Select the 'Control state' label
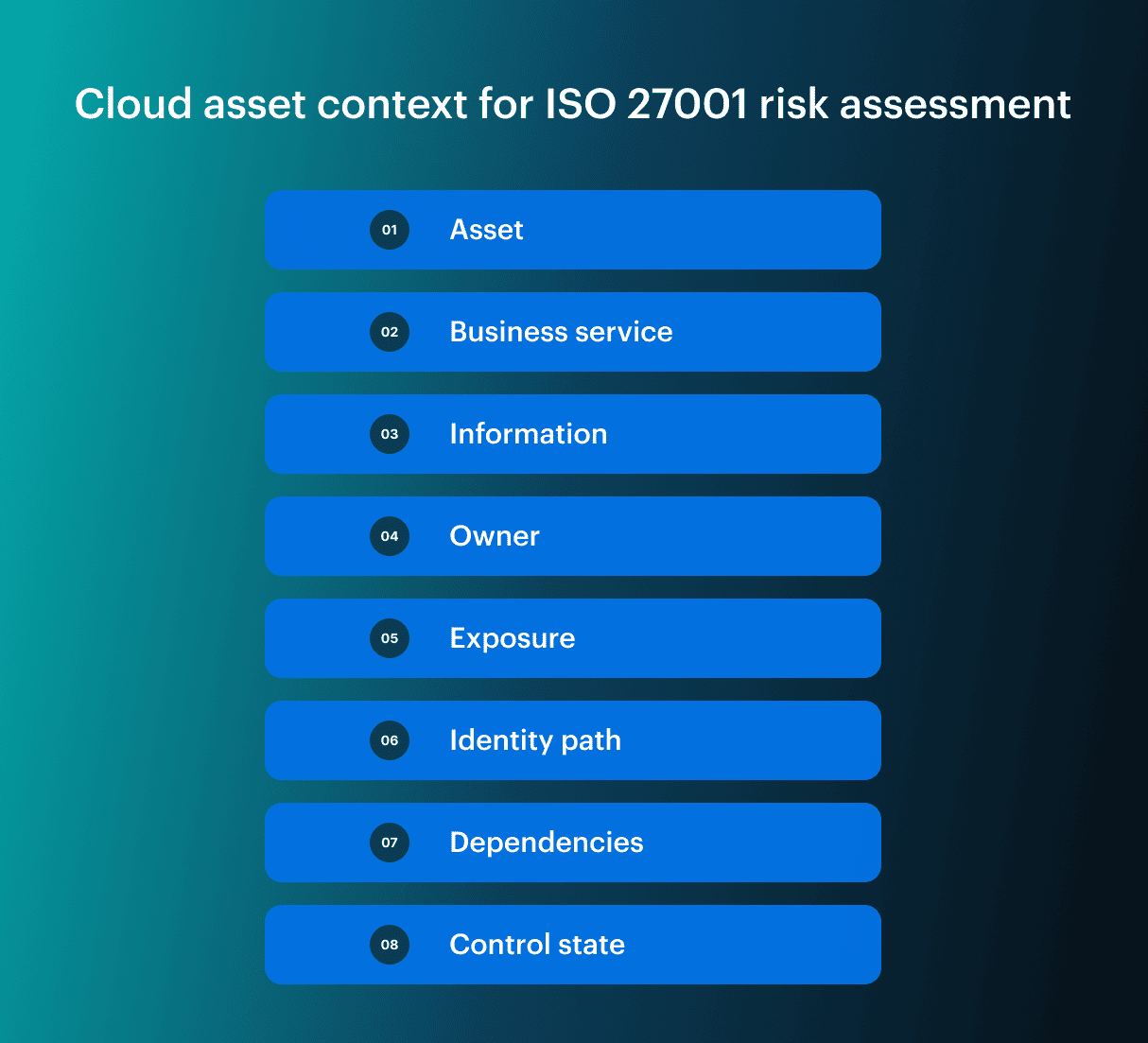Viewport: 1148px width, 1043px height. click(x=537, y=945)
